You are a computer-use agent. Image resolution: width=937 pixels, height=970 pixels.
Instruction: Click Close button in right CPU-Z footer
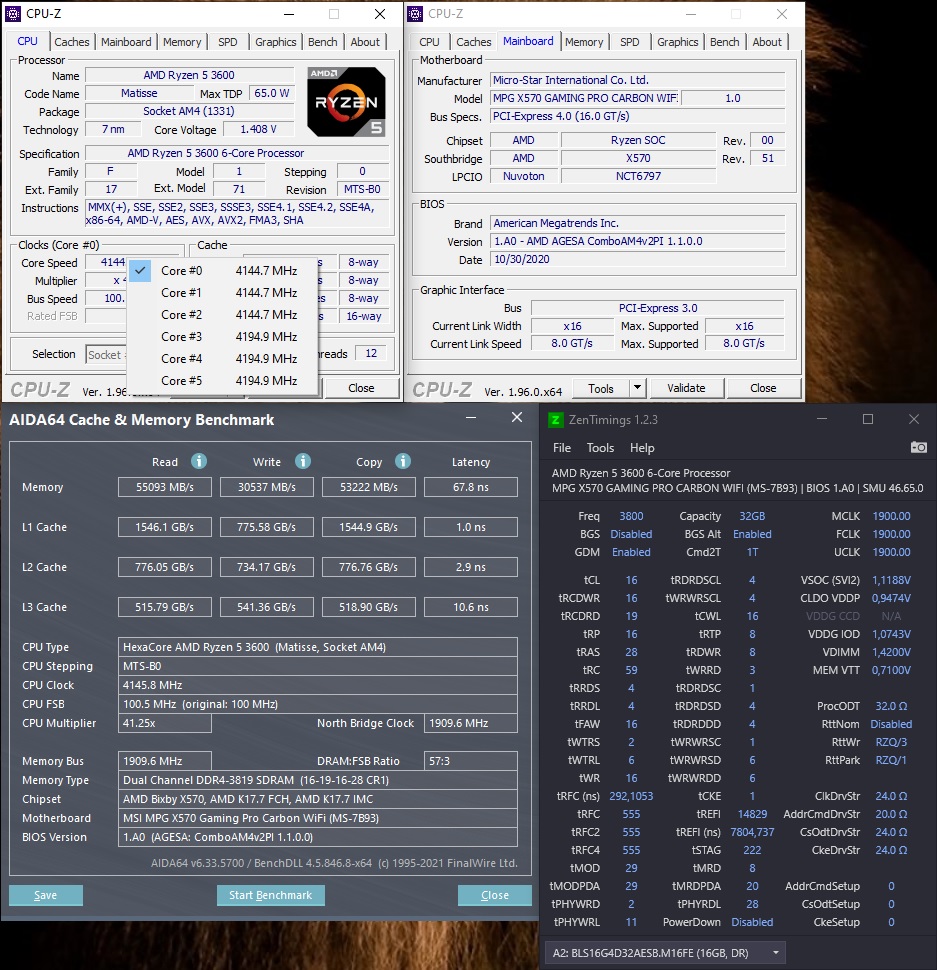pos(763,388)
